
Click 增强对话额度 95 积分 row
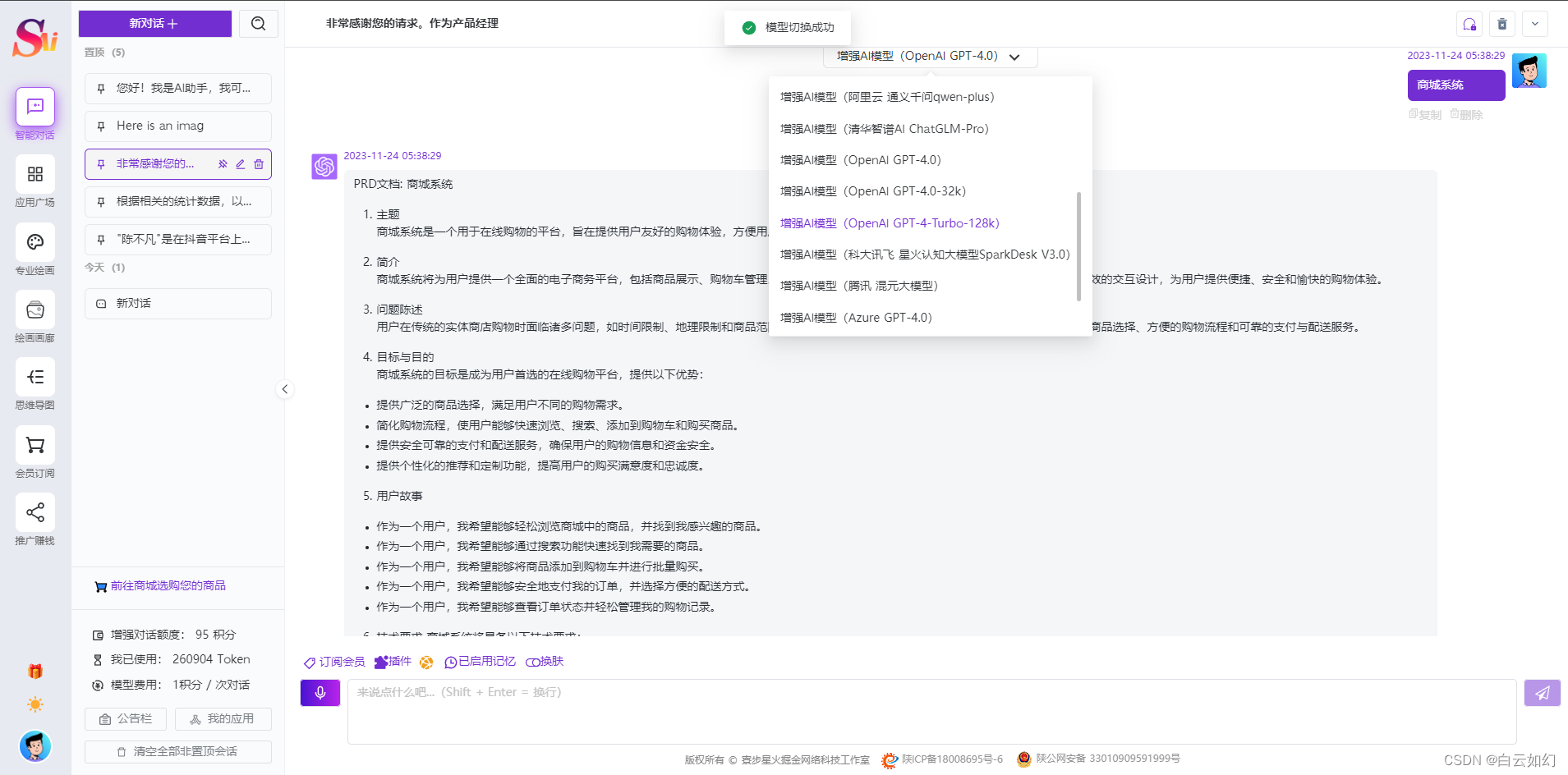click(x=165, y=635)
